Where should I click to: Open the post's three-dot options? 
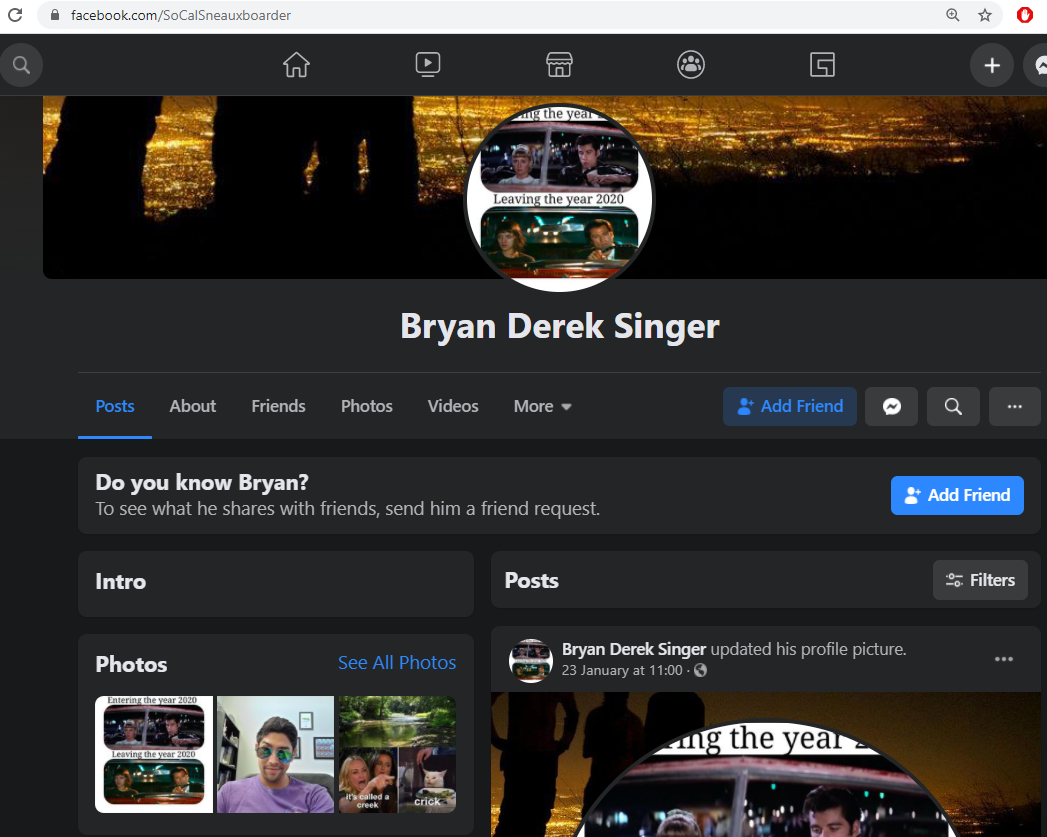click(1004, 659)
